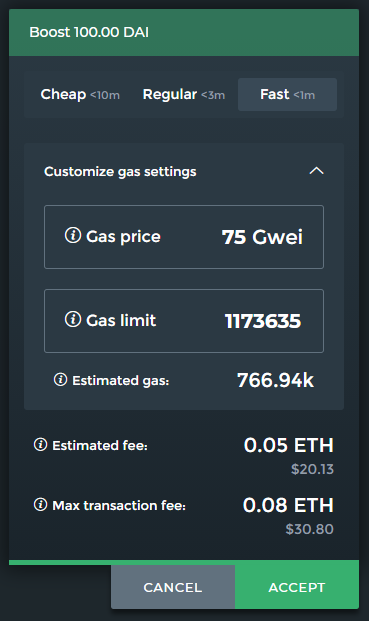The width and height of the screenshot is (369, 621).
Task: Accept the boost transaction
Action: coord(297,587)
